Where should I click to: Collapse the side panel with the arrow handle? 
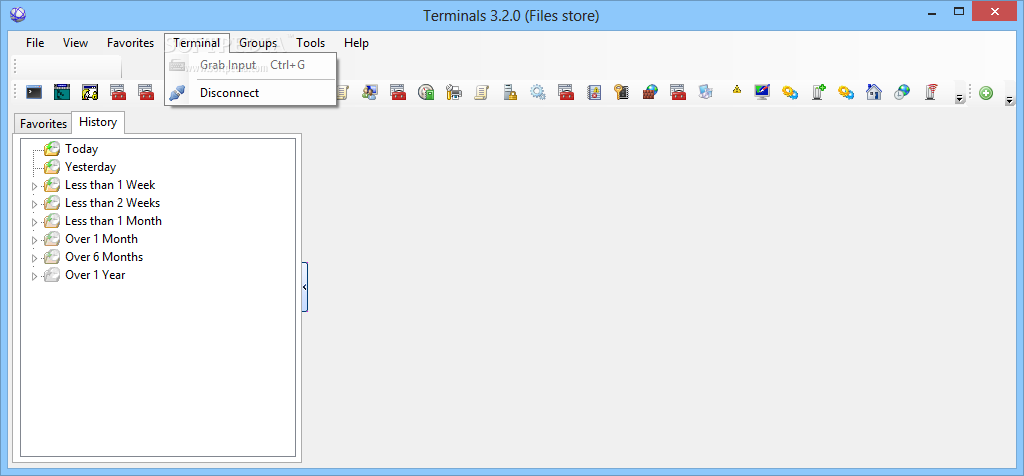(x=305, y=287)
